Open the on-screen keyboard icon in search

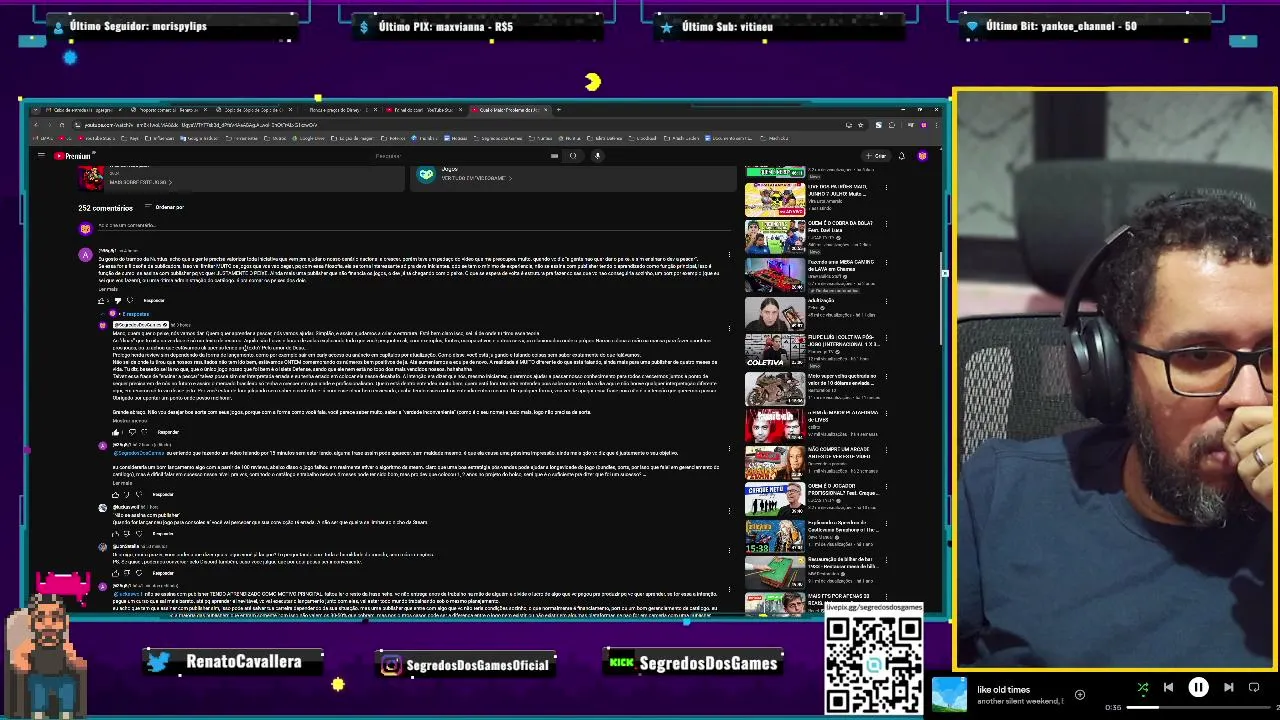(x=554, y=156)
